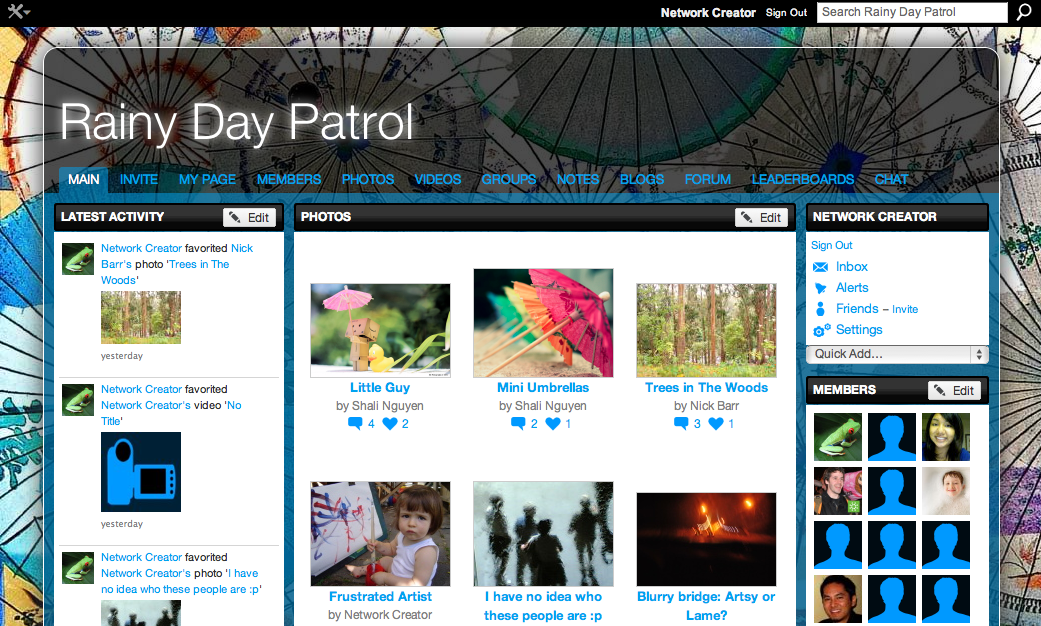Click the search magnifier icon
This screenshot has height=626, width=1041.
point(1024,12)
